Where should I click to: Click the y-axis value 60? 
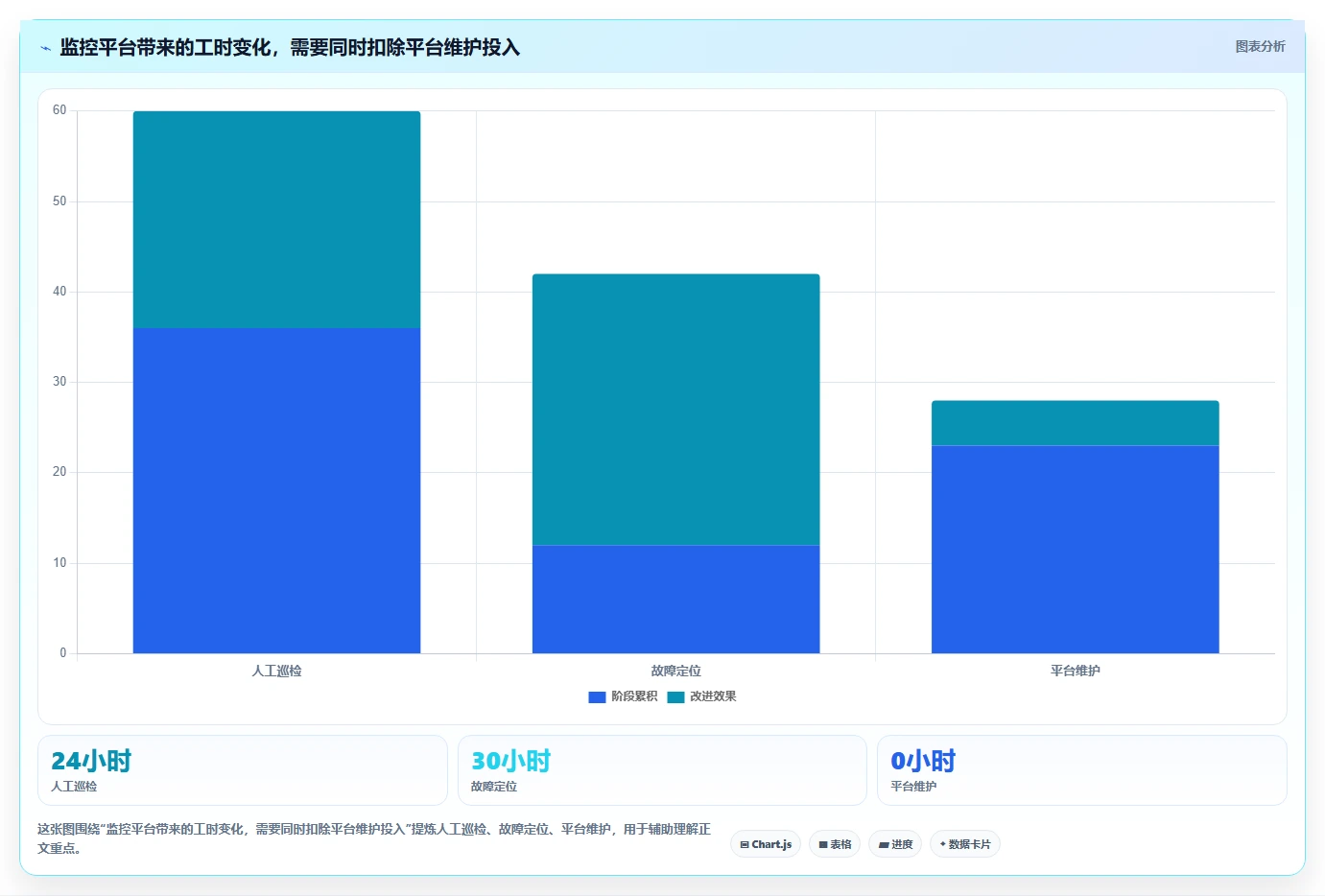[x=59, y=110]
